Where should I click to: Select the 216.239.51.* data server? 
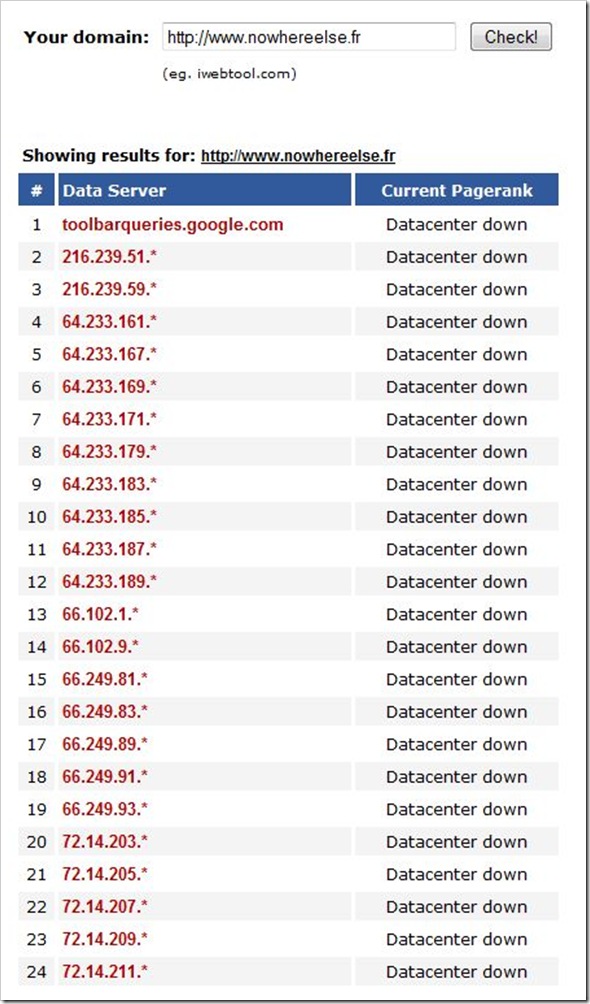tap(110, 257)
